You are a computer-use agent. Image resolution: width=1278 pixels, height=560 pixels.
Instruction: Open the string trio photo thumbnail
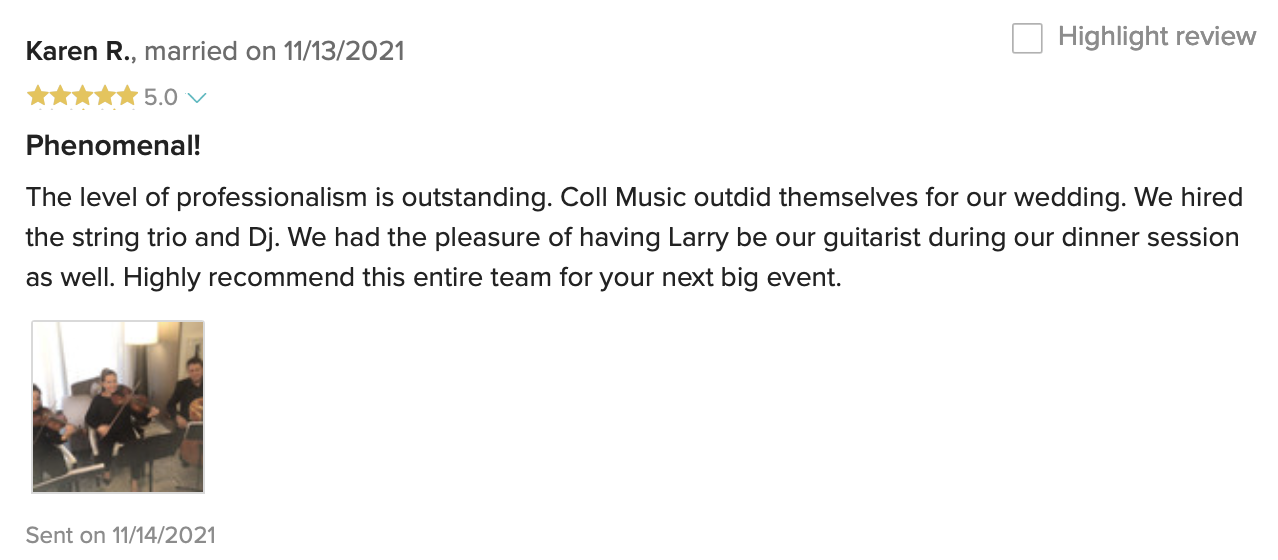(118, 406)
